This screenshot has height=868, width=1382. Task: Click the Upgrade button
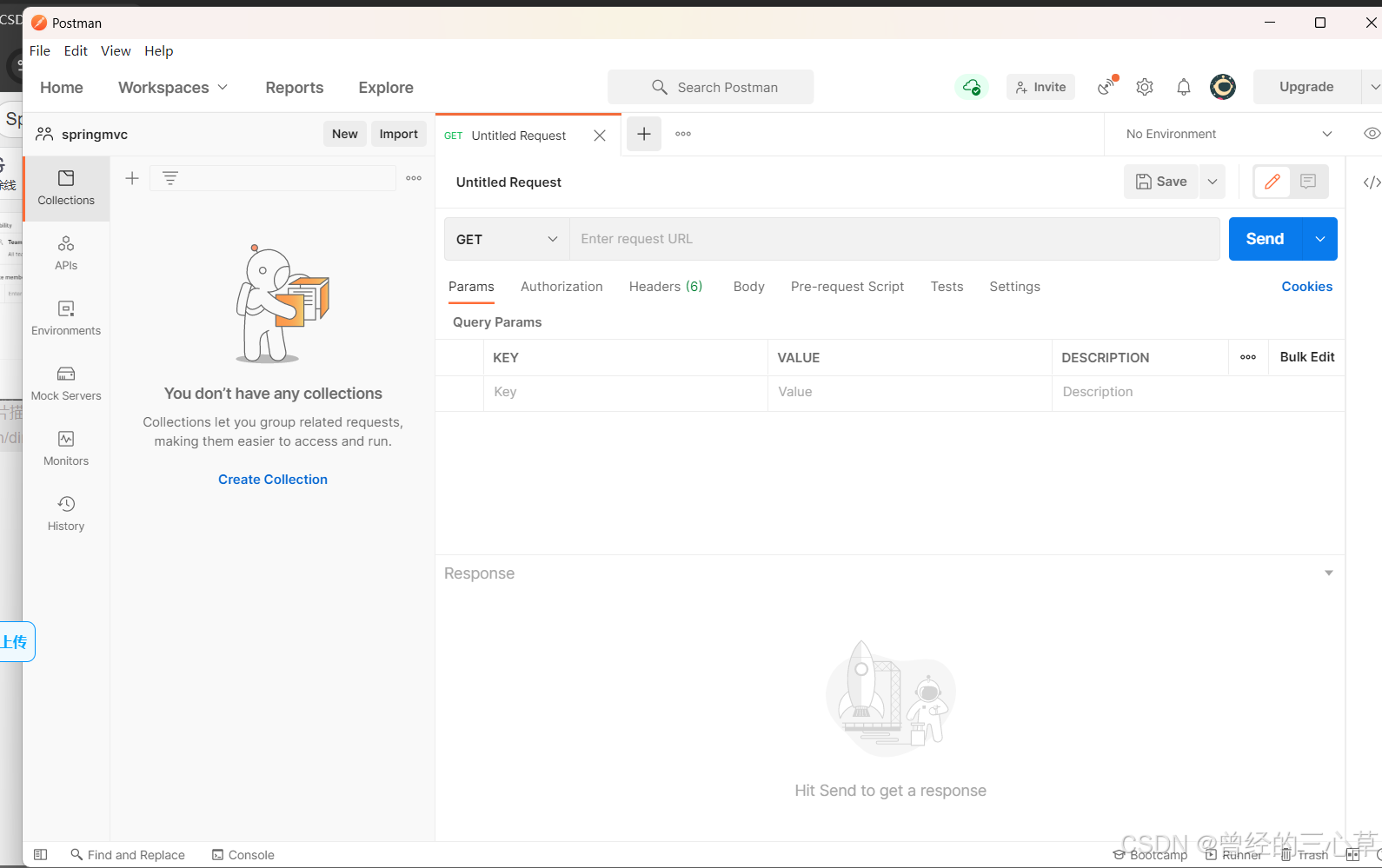tap(1306, 87)
